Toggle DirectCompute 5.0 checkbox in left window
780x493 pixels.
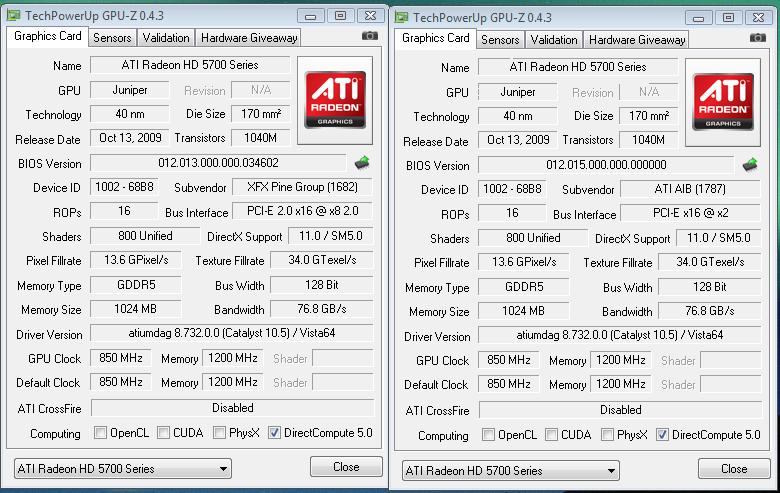click(x=274, y=433)
